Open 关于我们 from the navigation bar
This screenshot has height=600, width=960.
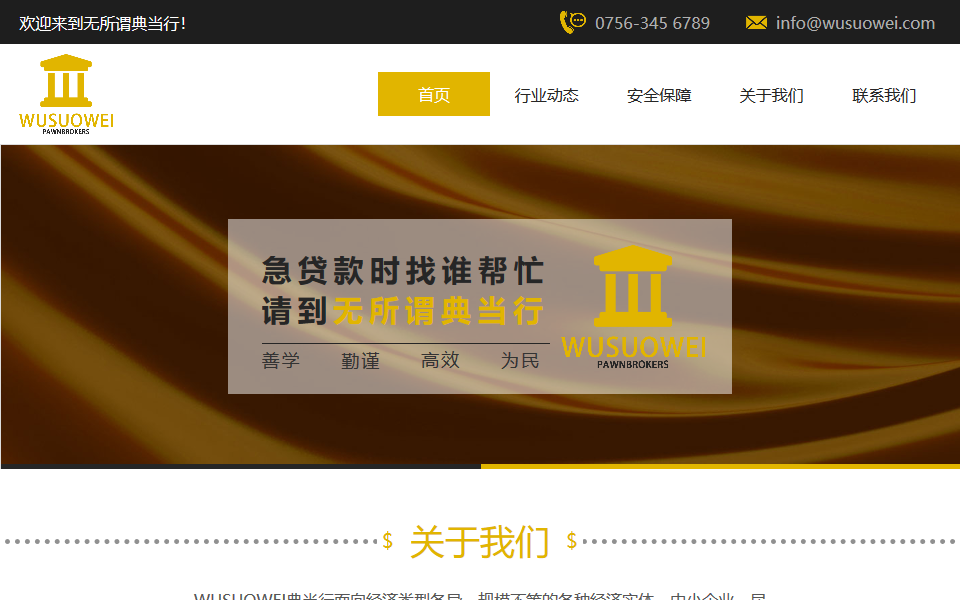[x=771, y=95]
